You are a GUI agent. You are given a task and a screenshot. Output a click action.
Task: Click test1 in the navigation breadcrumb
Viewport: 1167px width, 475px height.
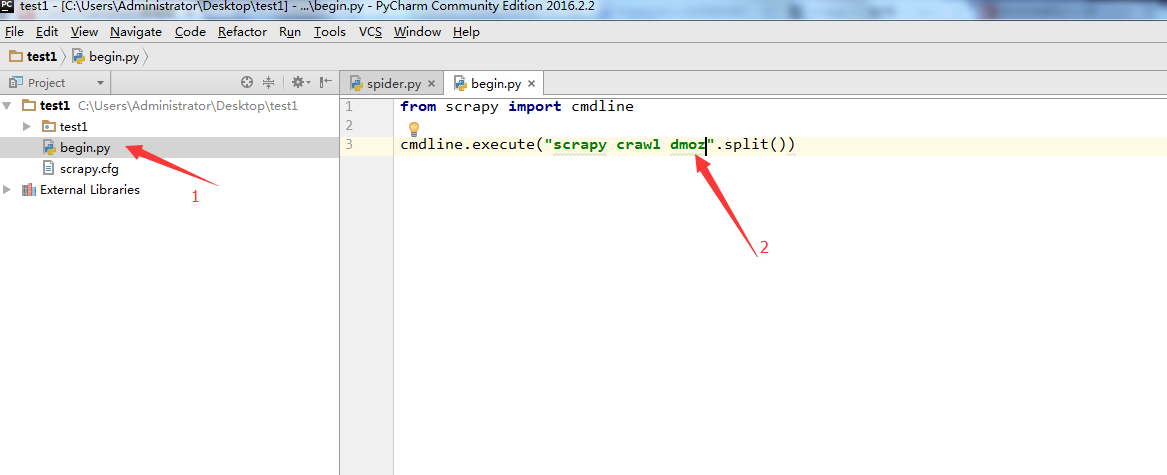42,57
